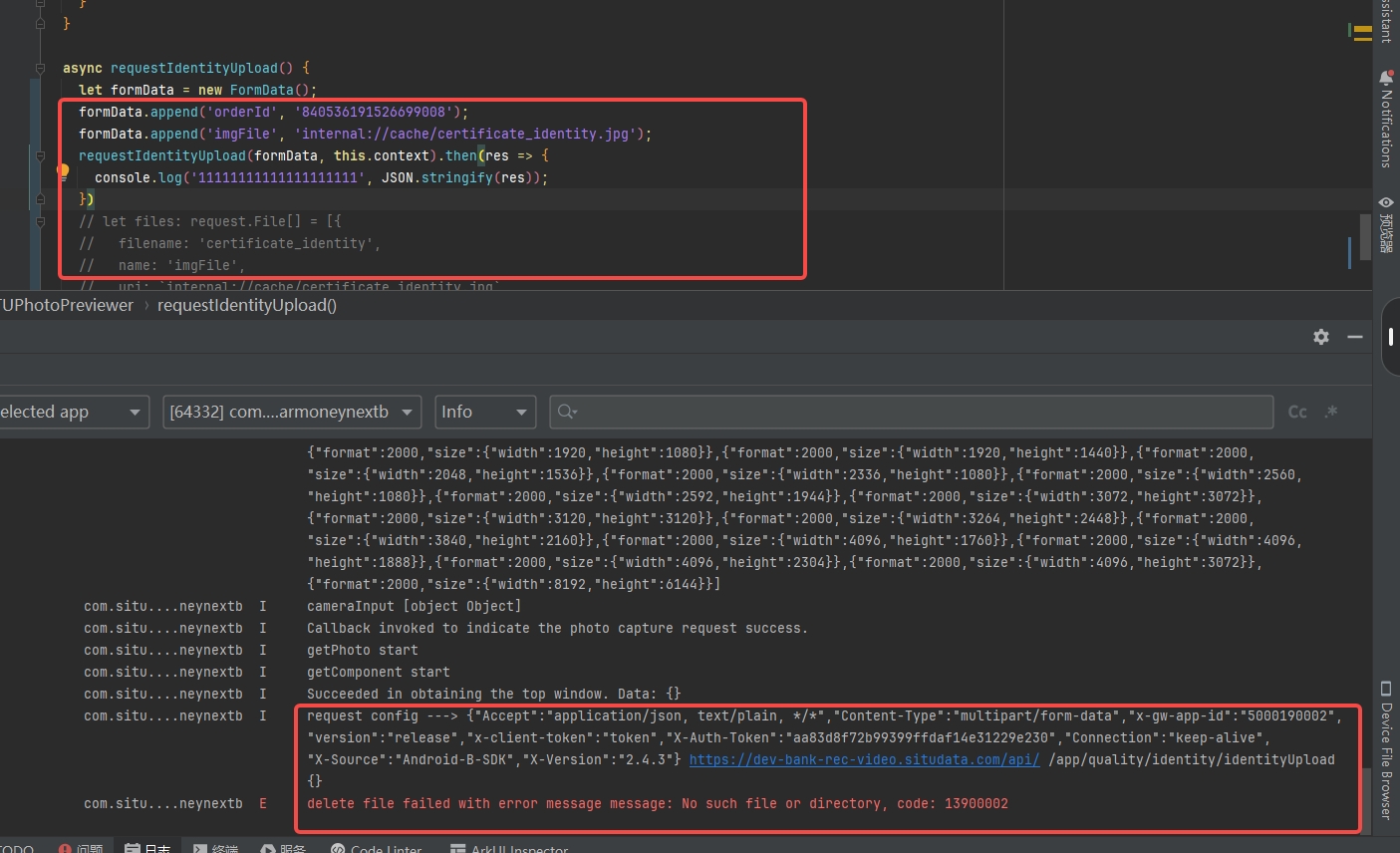Focus the log search input field
Screen dimensions: 1400x853
[x=912, y=412]
